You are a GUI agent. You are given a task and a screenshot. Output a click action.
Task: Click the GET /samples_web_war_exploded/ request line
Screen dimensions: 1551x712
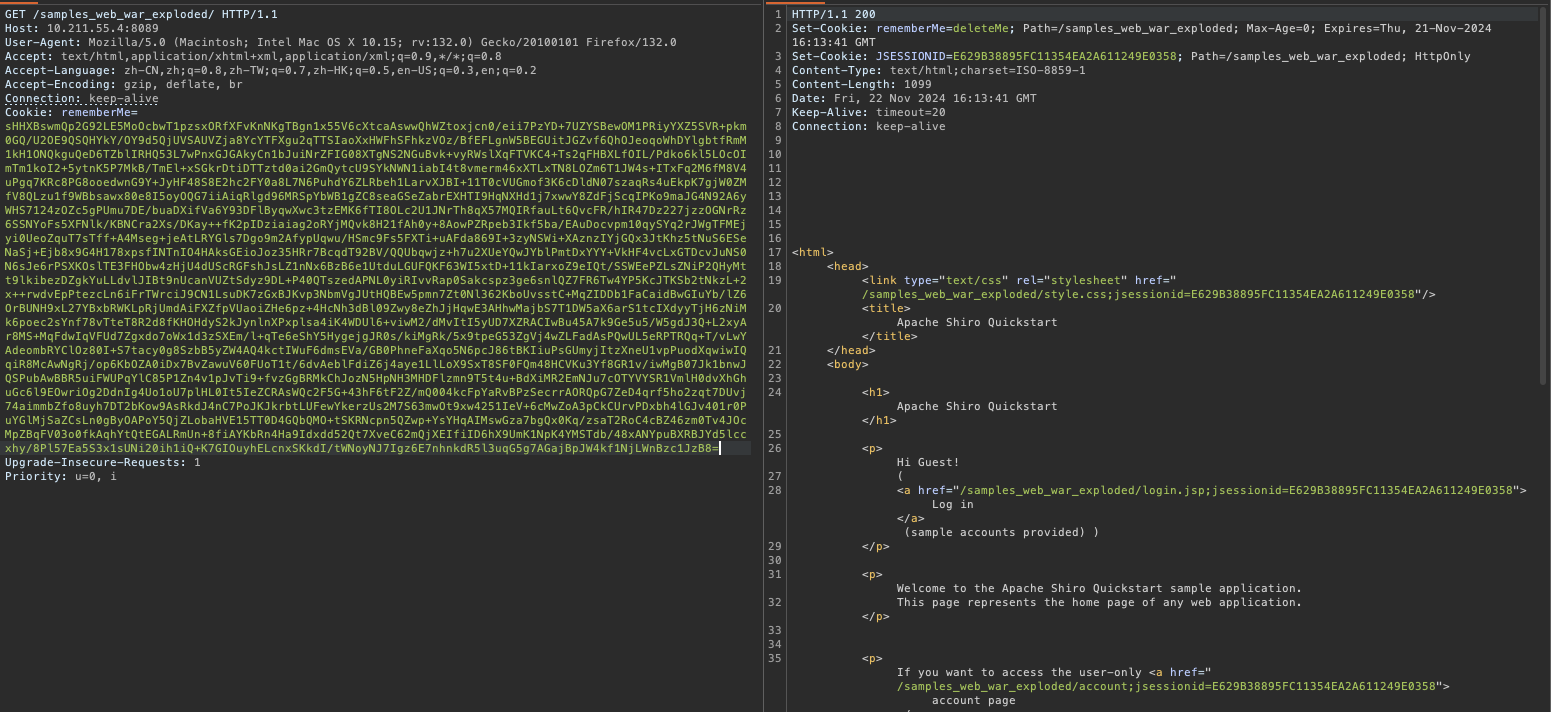tap(141, 14)
